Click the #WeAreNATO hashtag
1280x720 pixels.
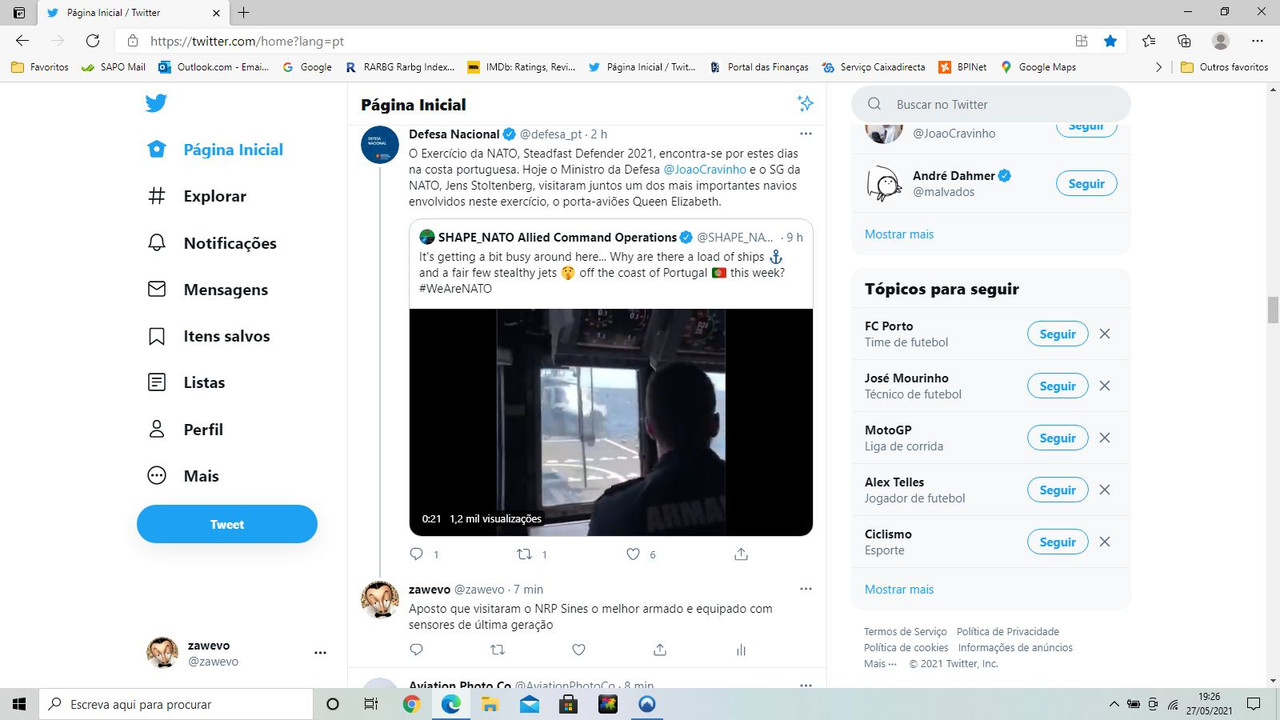point(455,288)
